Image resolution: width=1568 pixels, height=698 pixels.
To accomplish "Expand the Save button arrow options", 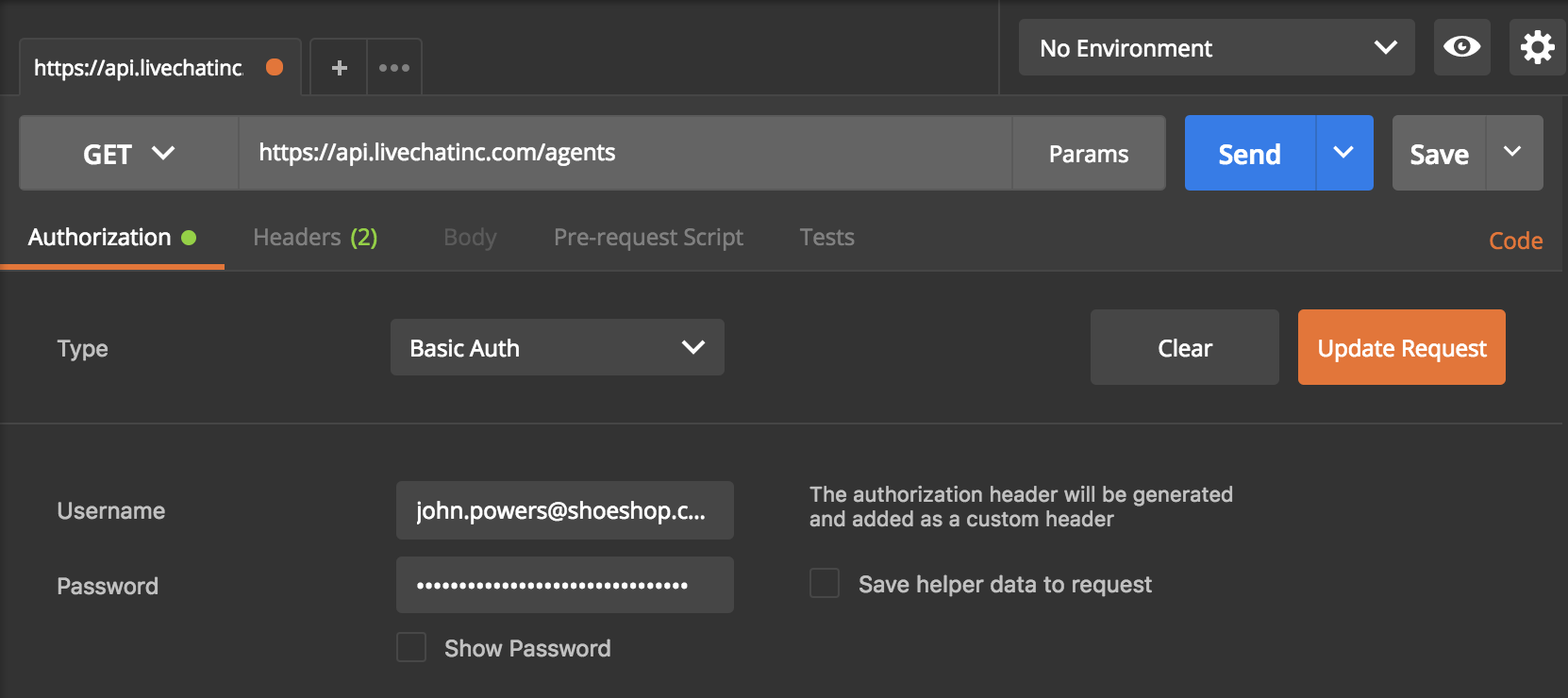I will (1513, 153).
